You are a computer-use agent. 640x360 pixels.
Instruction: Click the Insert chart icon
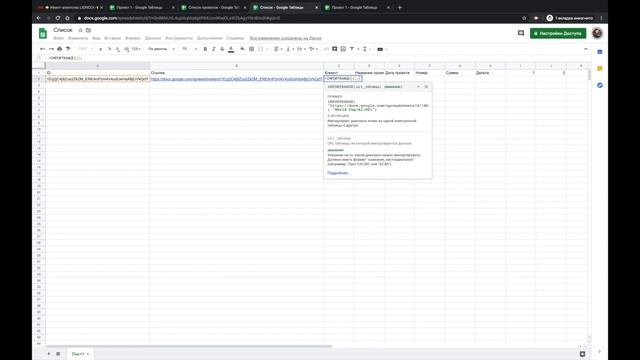click(x=343, y=49)
